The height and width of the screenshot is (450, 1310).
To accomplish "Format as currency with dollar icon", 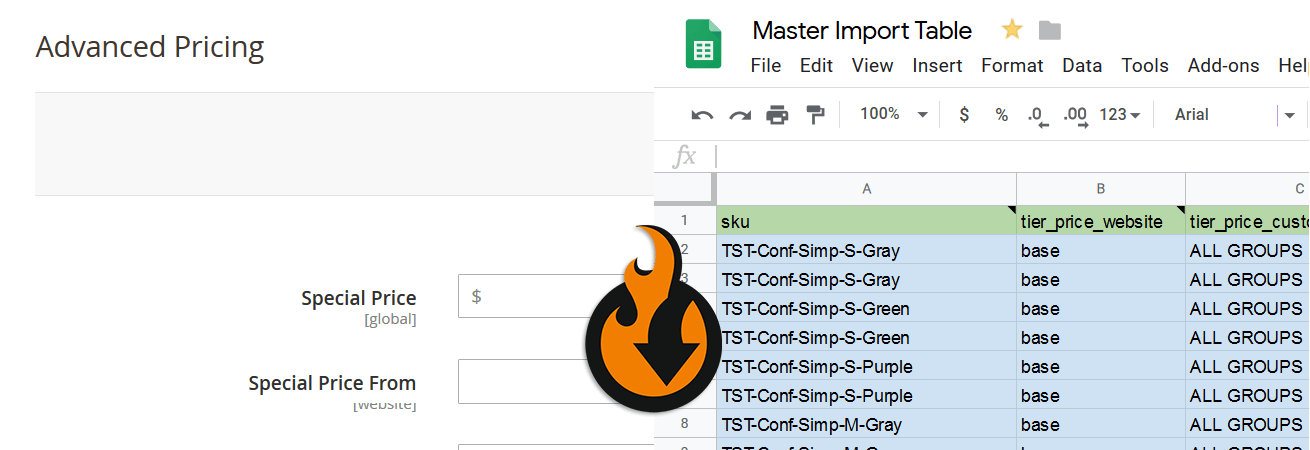I will pyautogui.click(x=964, y=115).
